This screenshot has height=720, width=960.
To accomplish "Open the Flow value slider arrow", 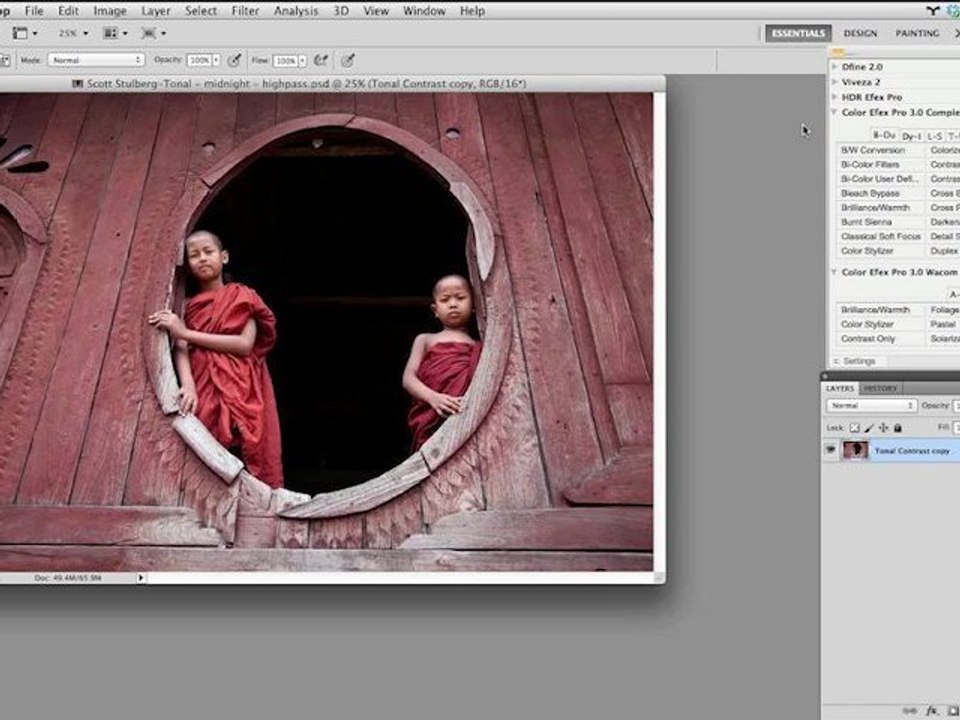I will click(302, 60).
